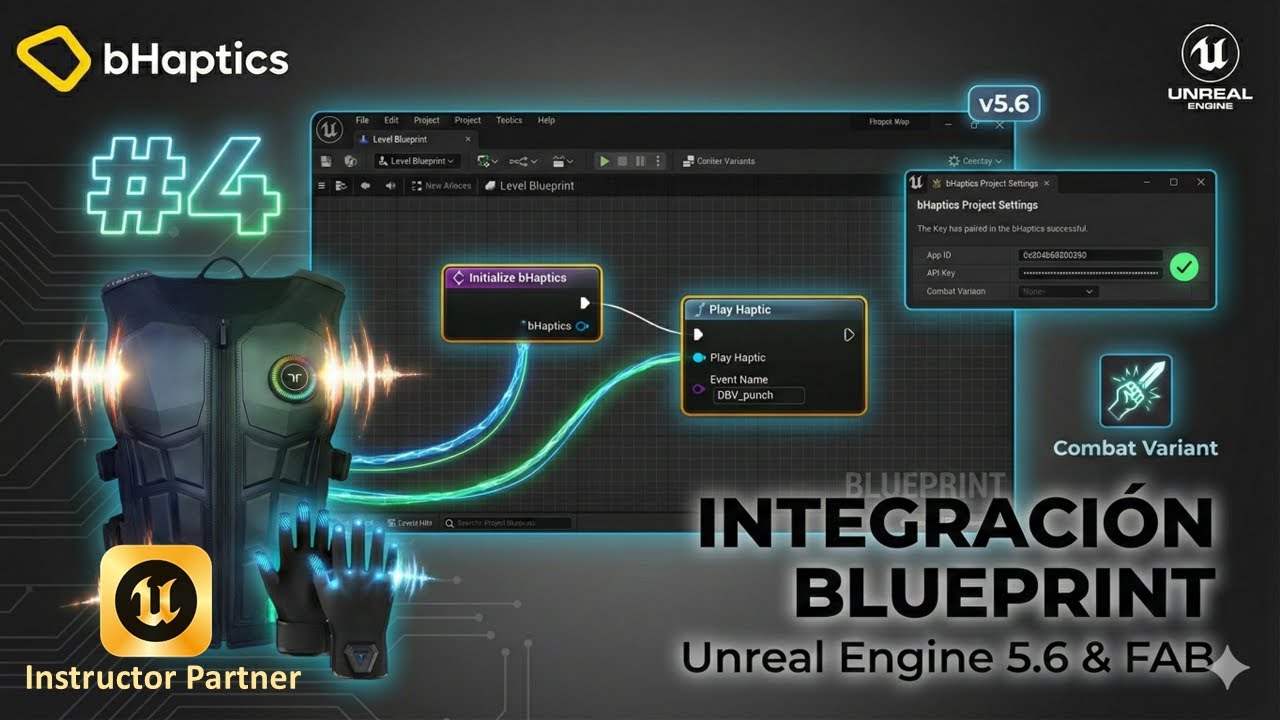Click the bHaptics logo
This screenshot has height=720, width=1280.
[x=153, y=58]
